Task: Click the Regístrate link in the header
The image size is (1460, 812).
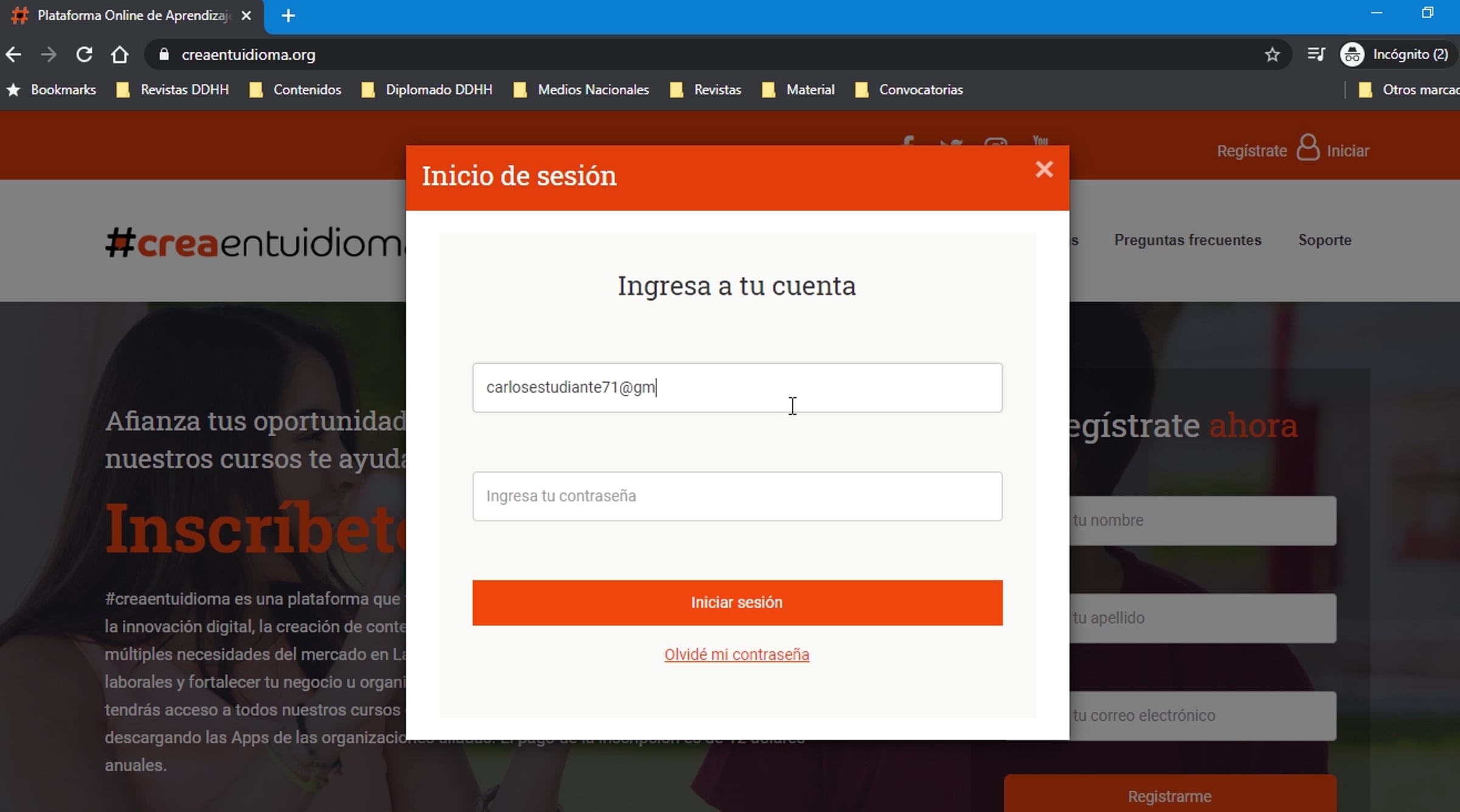Action: tap(1252, 151)
